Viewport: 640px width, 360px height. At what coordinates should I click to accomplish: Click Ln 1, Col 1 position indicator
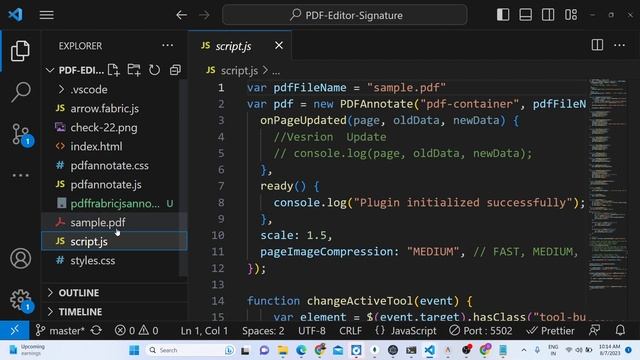tap(204, 330)
